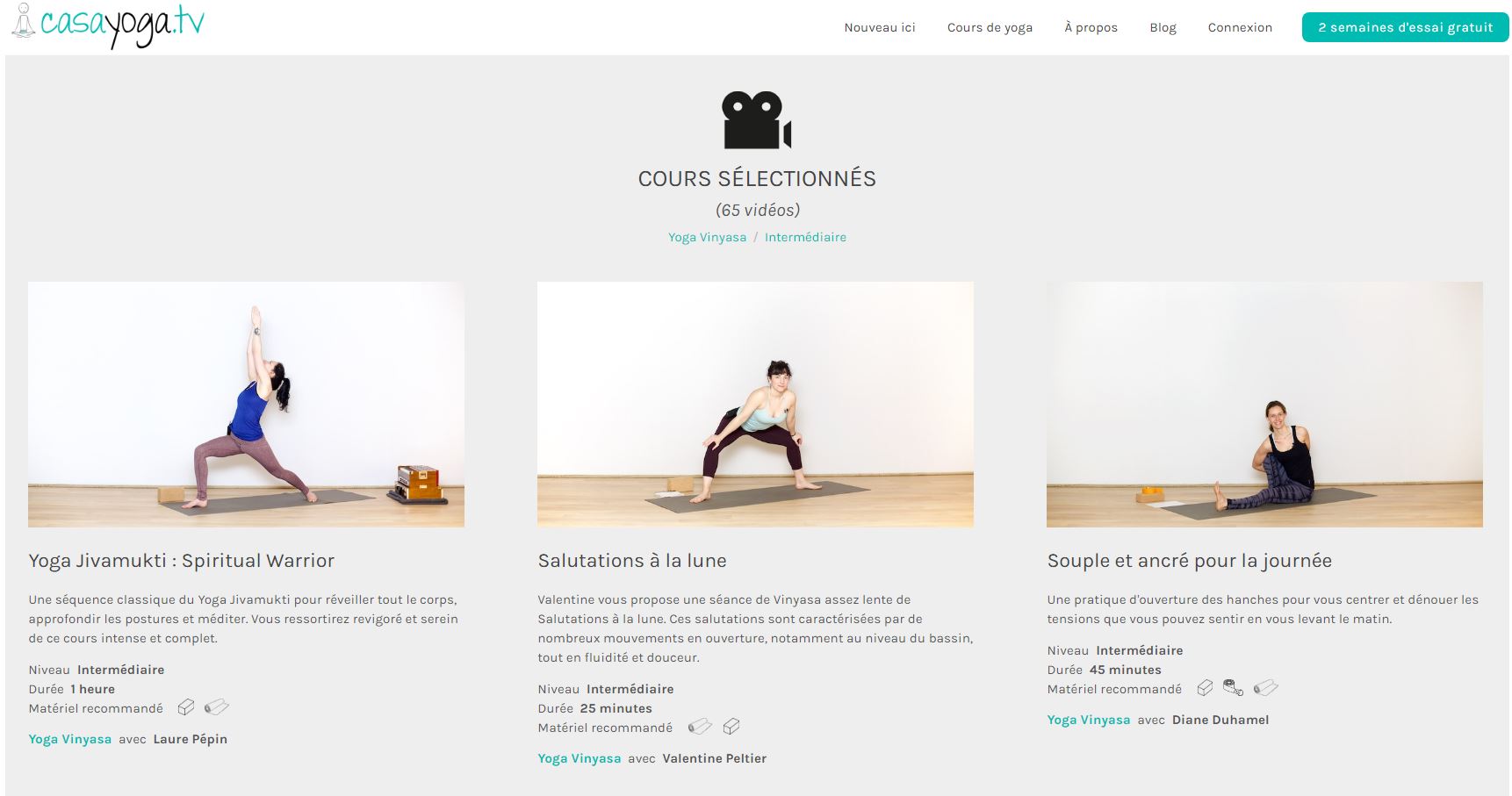Click the strap icon under Souple et ancré
Viewport: 1512px width, 796px height.
(x=1233, y=688)
